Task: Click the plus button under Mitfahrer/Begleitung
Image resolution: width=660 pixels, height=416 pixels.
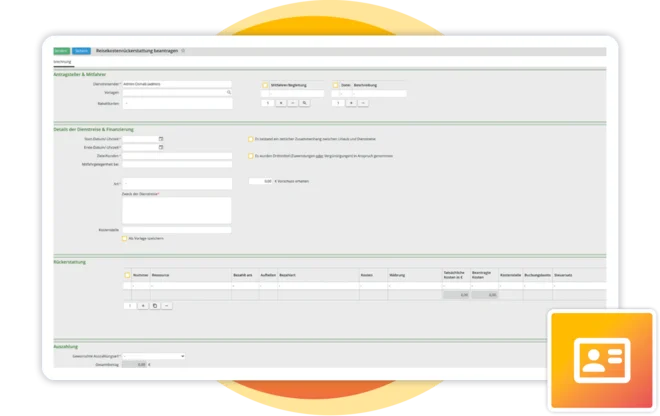Action: (281, 103)
